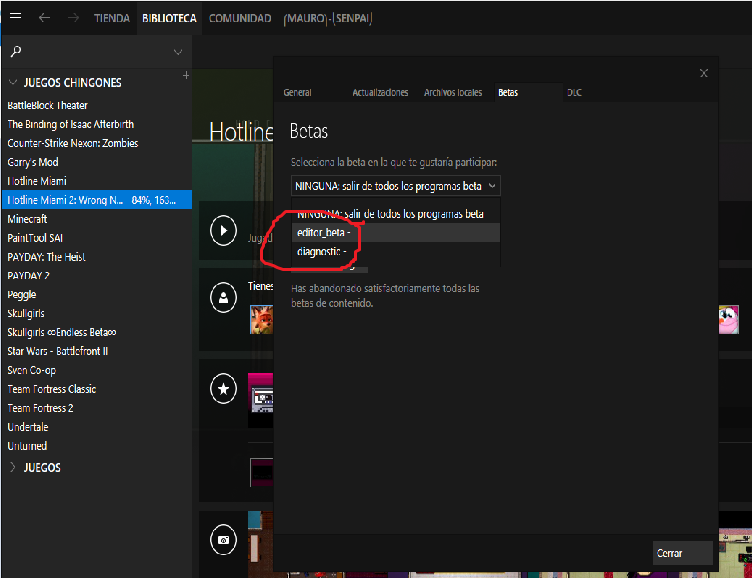The height and width of the screenshot is (578, 752).
Task: Switch to the DLC tab
Action: point(575,93)
